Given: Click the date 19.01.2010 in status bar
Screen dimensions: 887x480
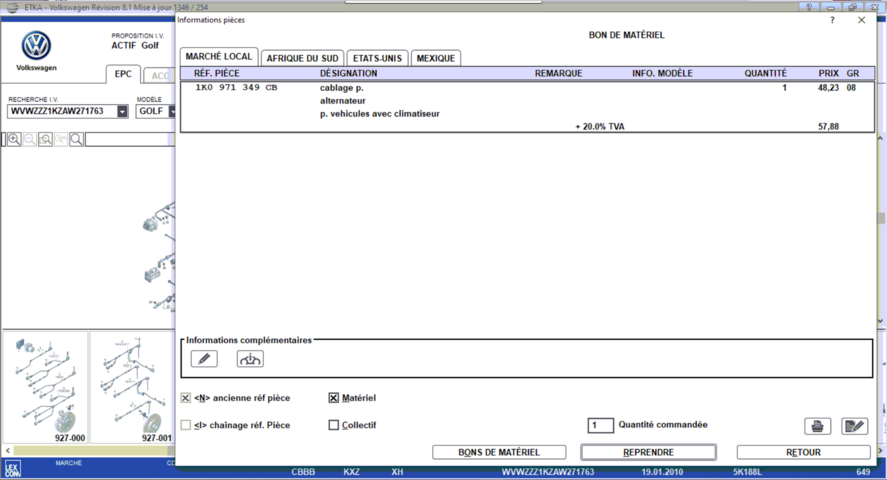Looking at the screenshot, I should pyautogui.click(x=662, y=472).
